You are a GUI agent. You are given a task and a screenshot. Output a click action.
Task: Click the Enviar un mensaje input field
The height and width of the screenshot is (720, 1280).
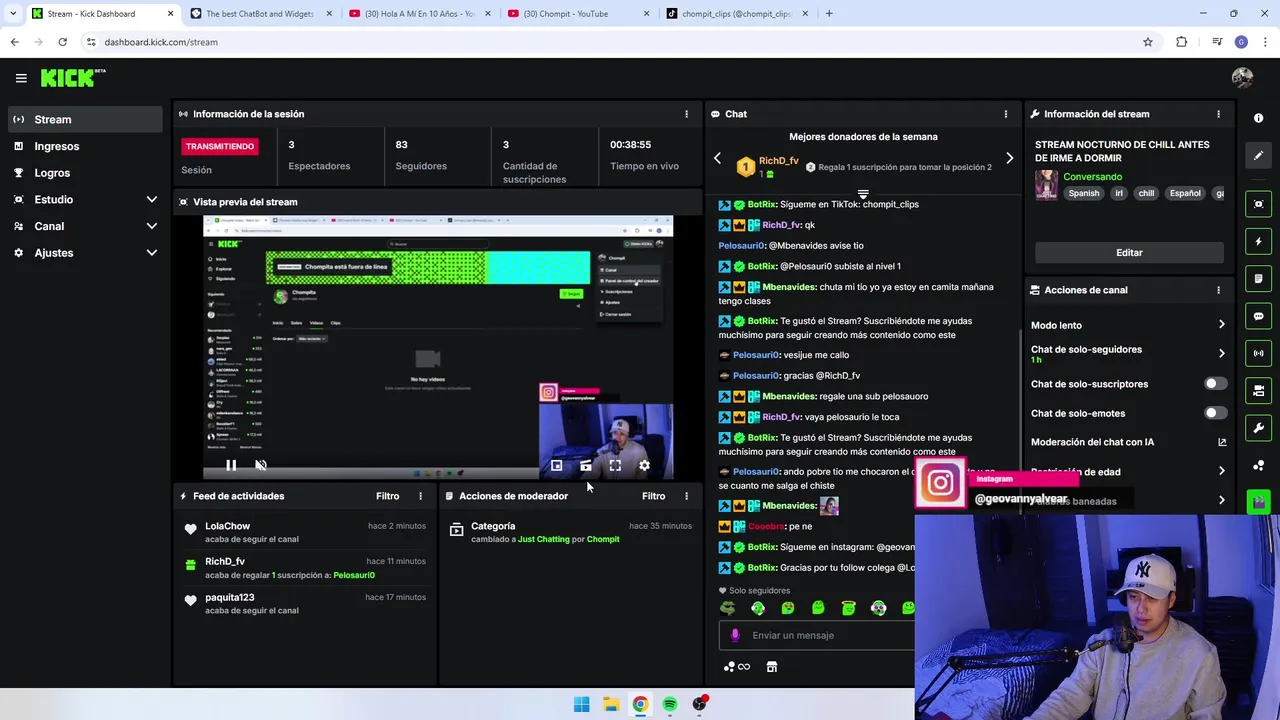point(816,635)
